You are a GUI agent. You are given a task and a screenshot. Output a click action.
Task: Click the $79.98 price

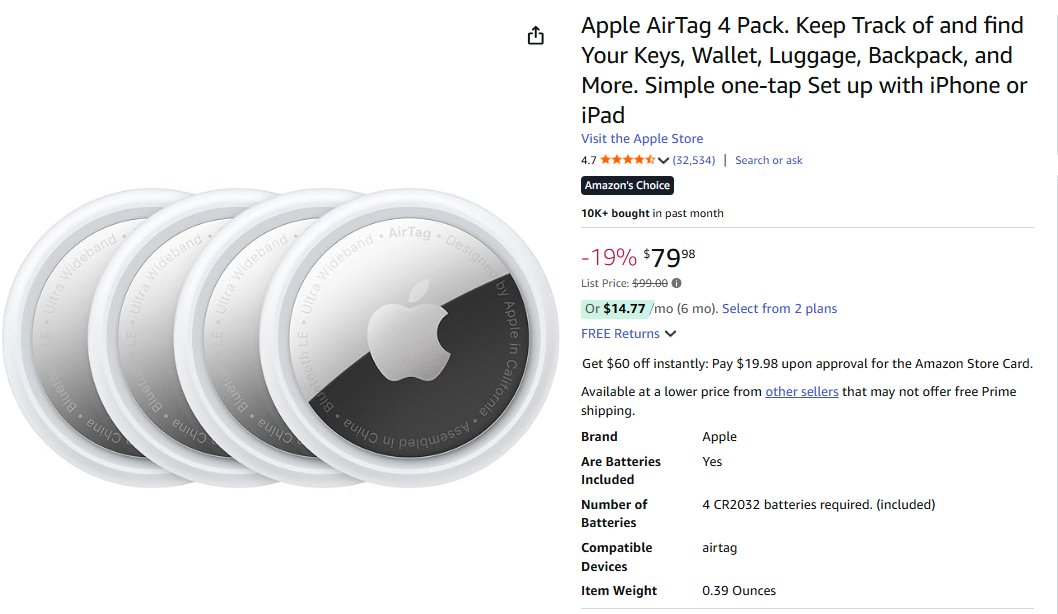(670, 258)
